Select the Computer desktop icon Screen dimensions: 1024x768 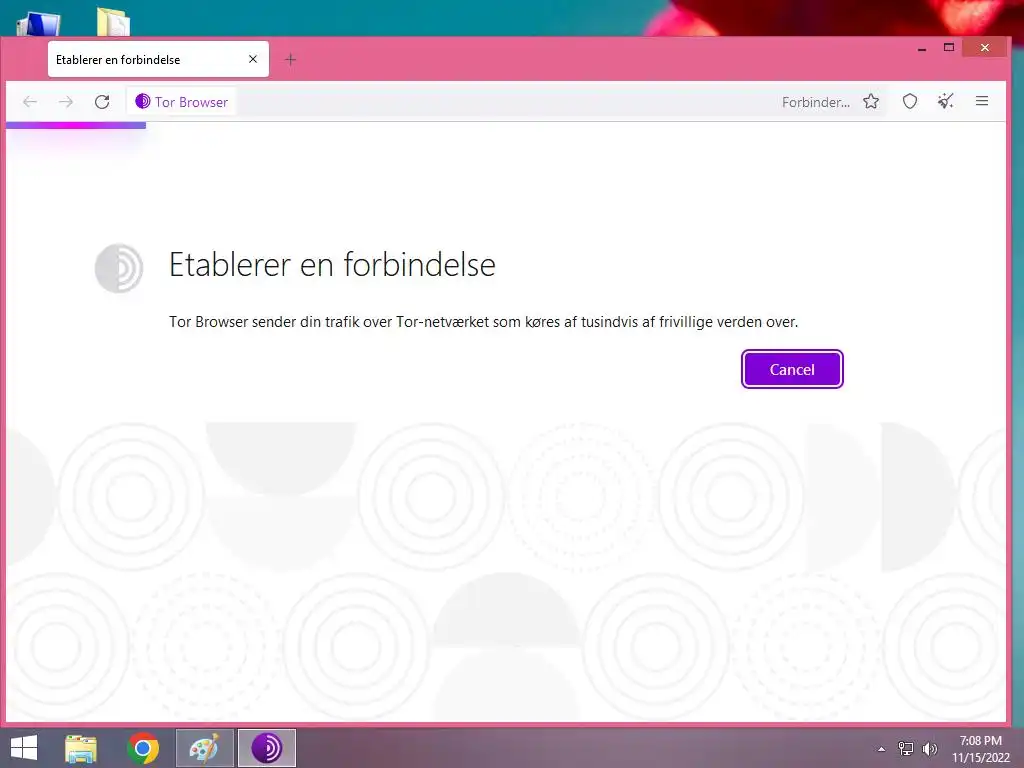click(39, 24)
